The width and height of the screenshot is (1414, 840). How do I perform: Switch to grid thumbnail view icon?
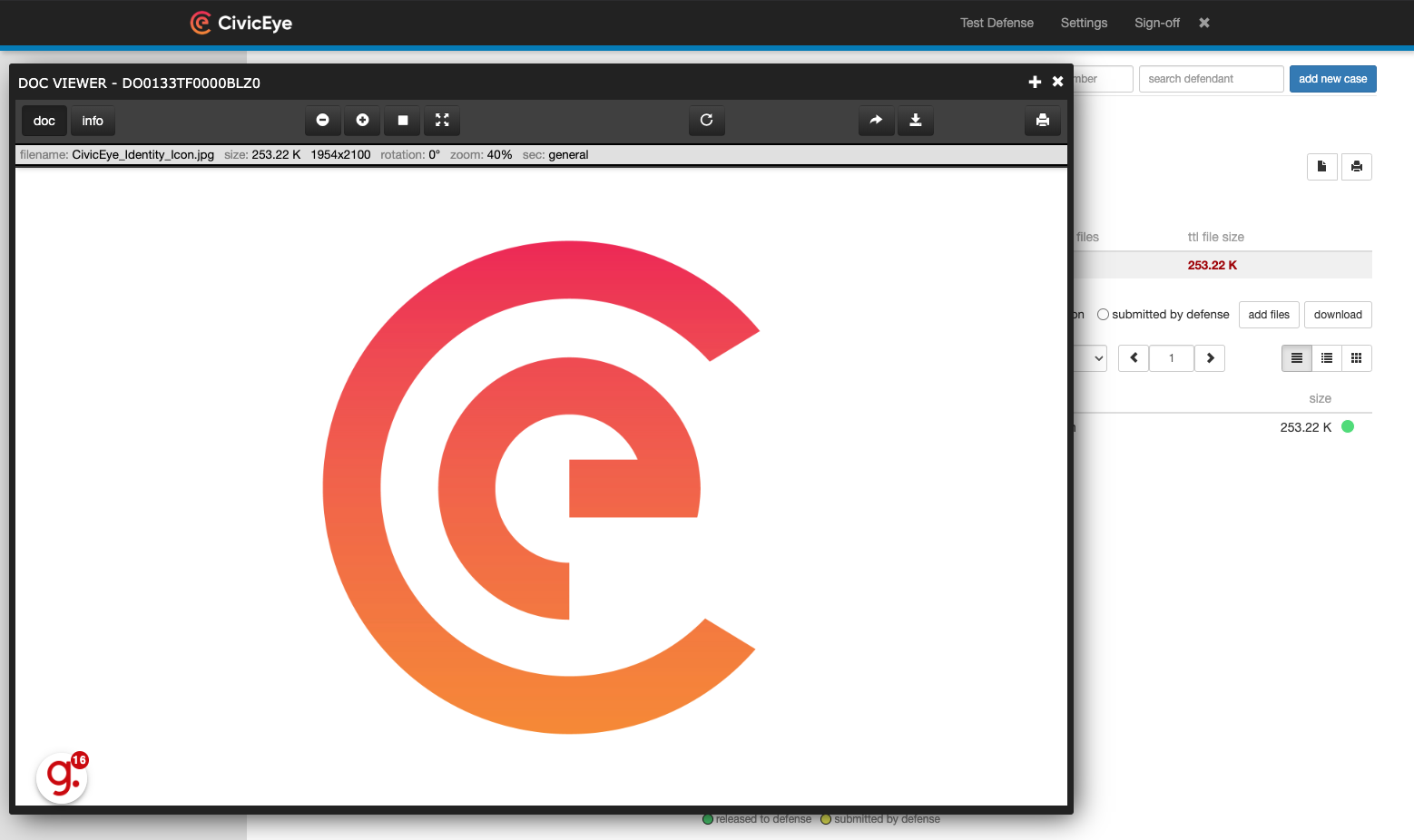click(x=1357, y=358)
